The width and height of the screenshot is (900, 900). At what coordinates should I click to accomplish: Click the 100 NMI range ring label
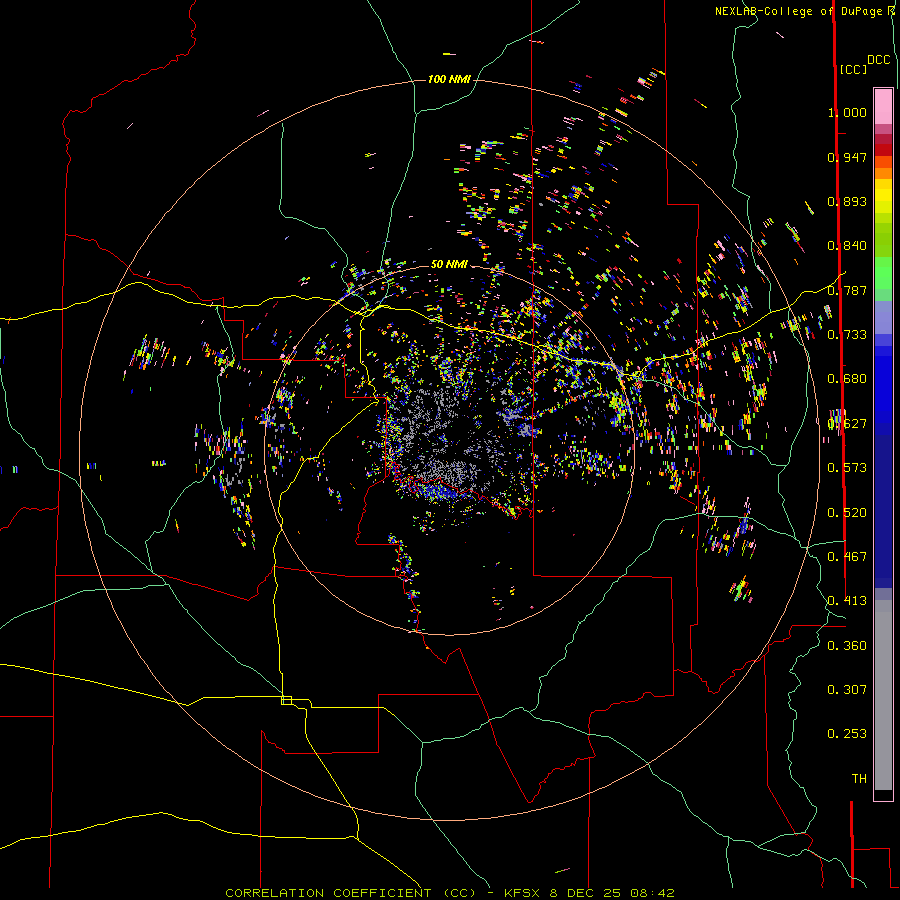(449, 79)
